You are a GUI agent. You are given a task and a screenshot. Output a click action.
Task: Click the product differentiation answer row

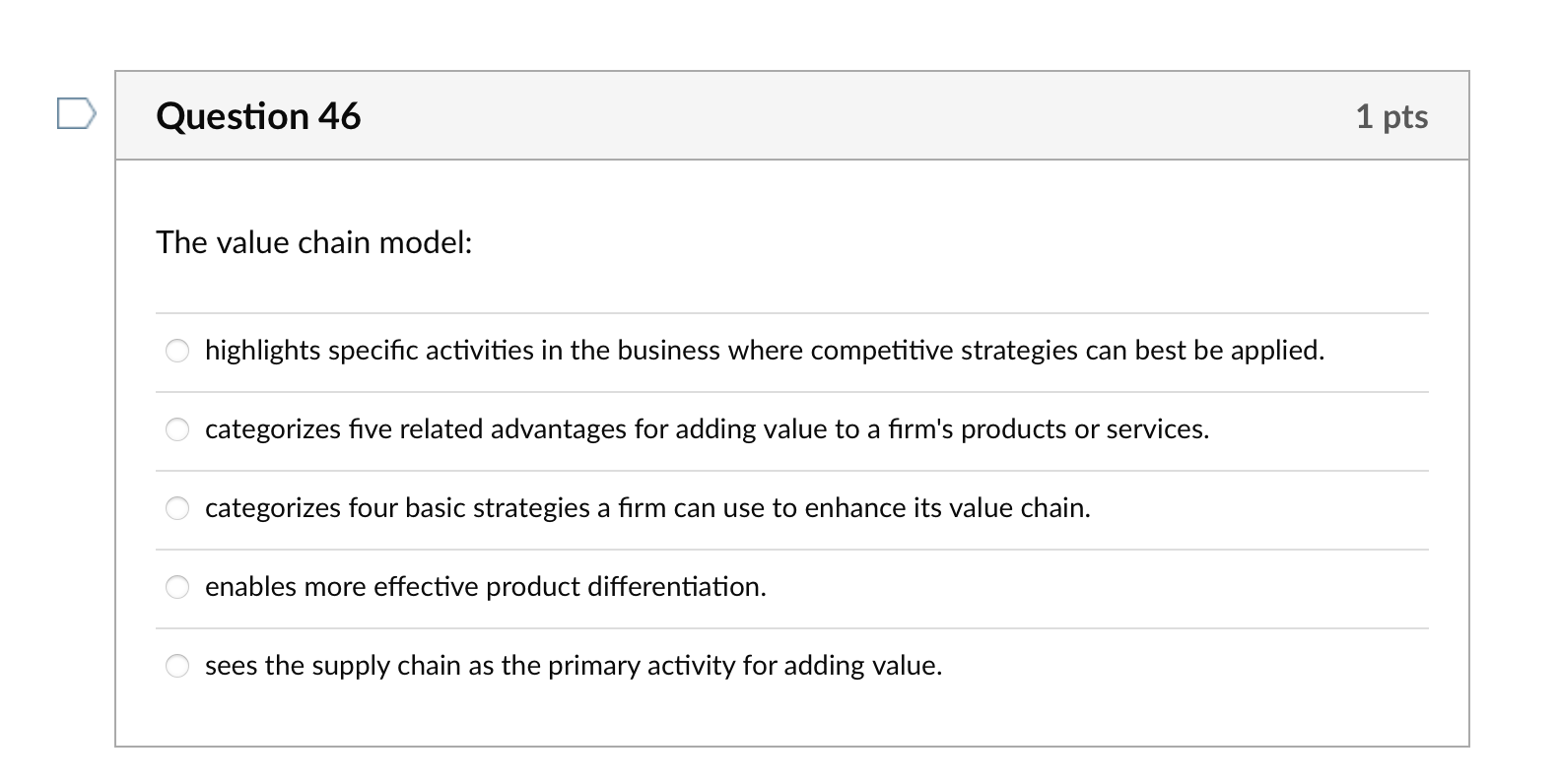pos(486,587)
